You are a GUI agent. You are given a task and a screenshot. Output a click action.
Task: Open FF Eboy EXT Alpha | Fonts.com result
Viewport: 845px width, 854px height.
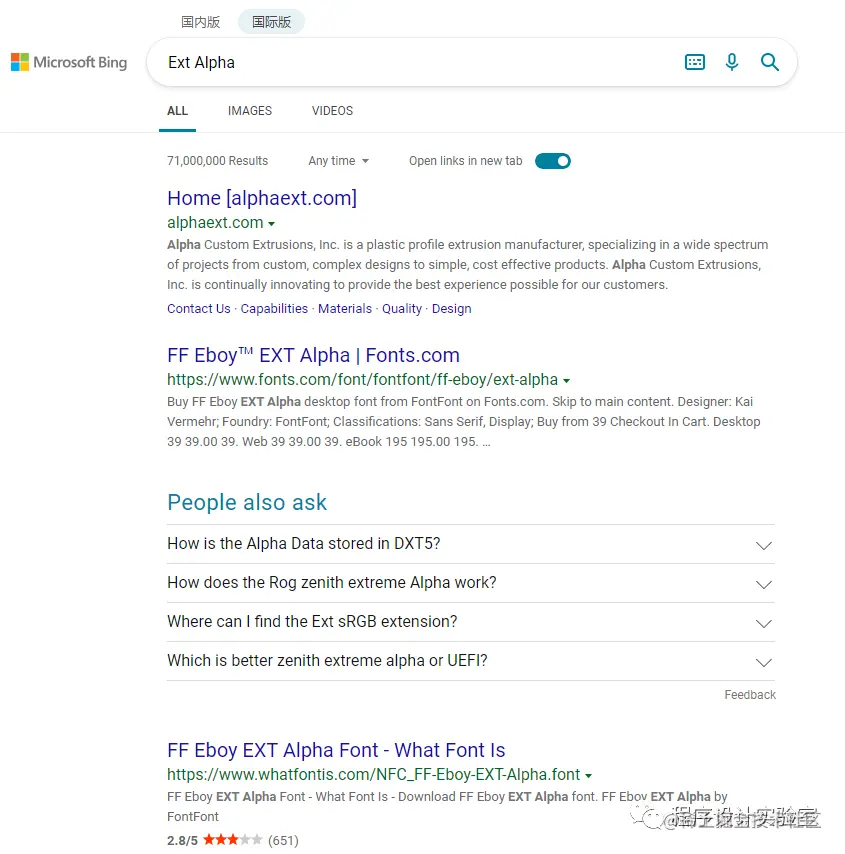(313, 355)
